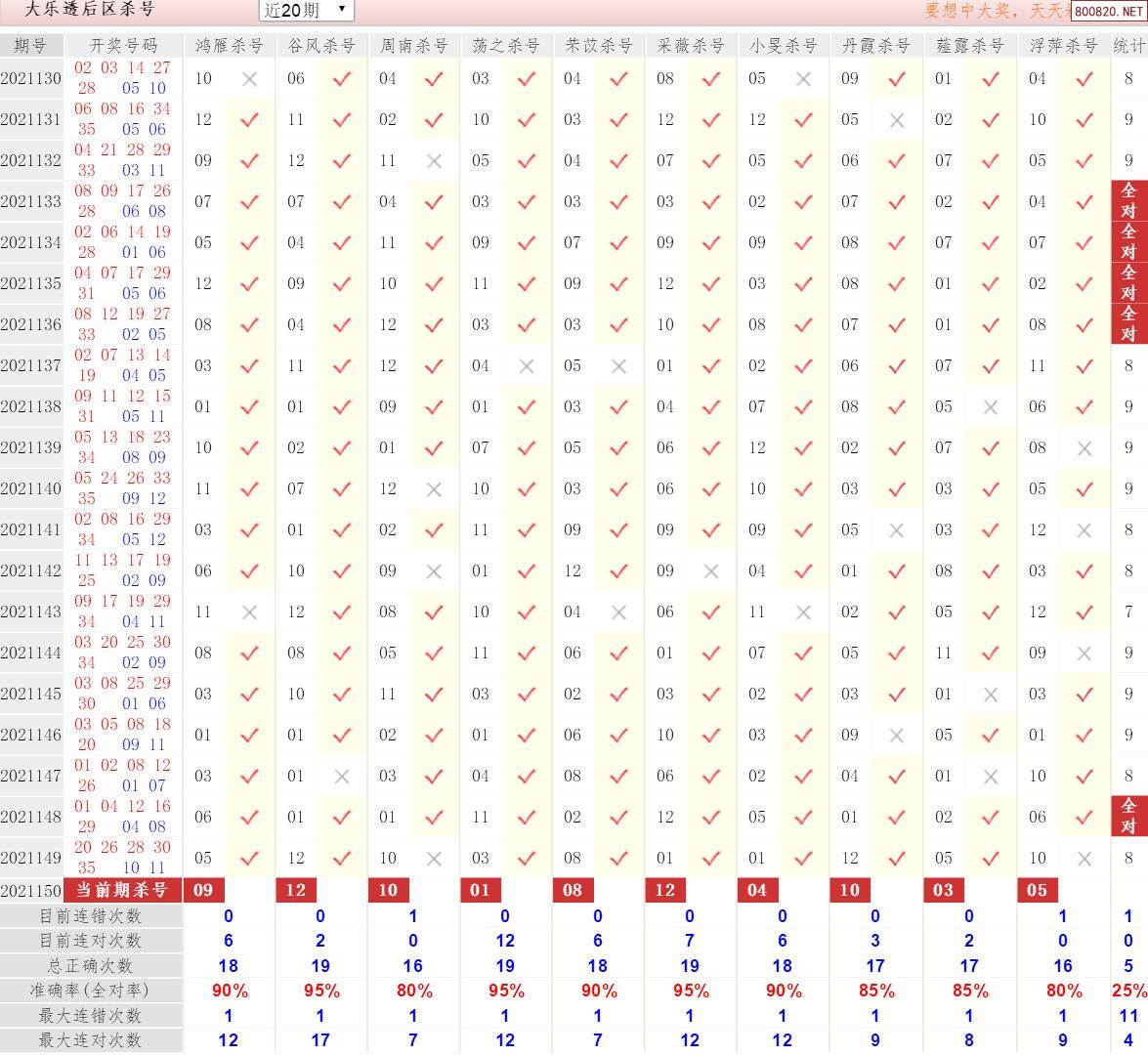This screenshot has width=1148, height=1055.
Task: Click the X mark for 周南杀号 in row 2021132
Action: (434, 161)
